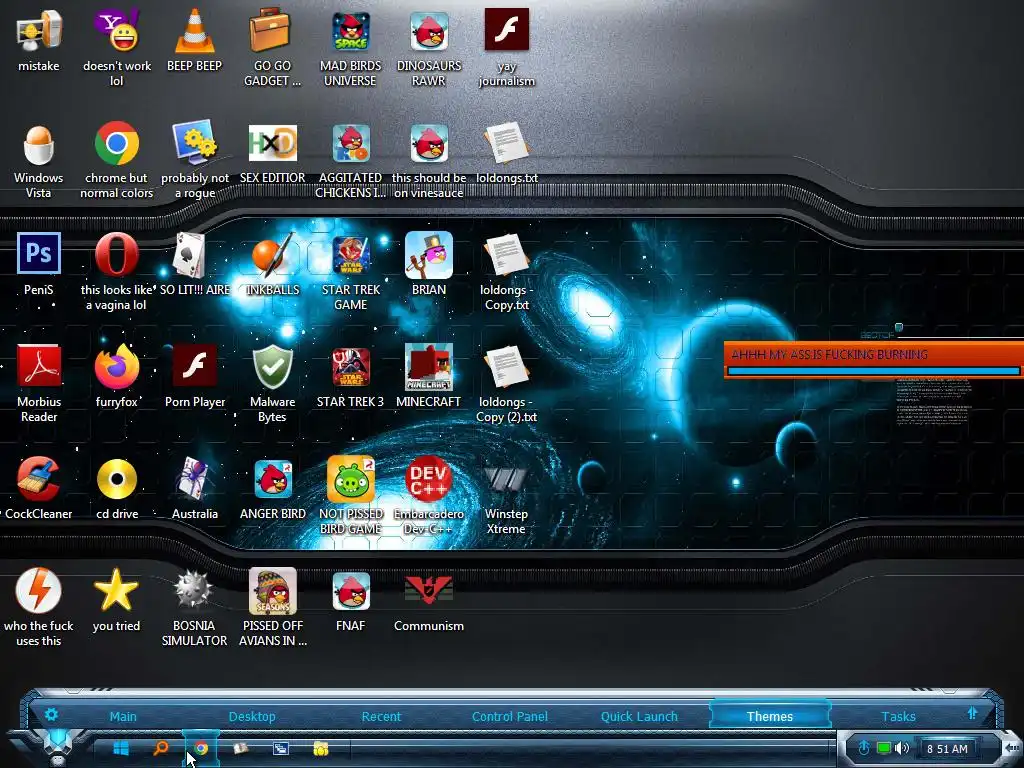The width and height of the screenshot is (1024, 768).
Task: Launch the 'Winstep Xtreme' icon
Action: [507, 479]
